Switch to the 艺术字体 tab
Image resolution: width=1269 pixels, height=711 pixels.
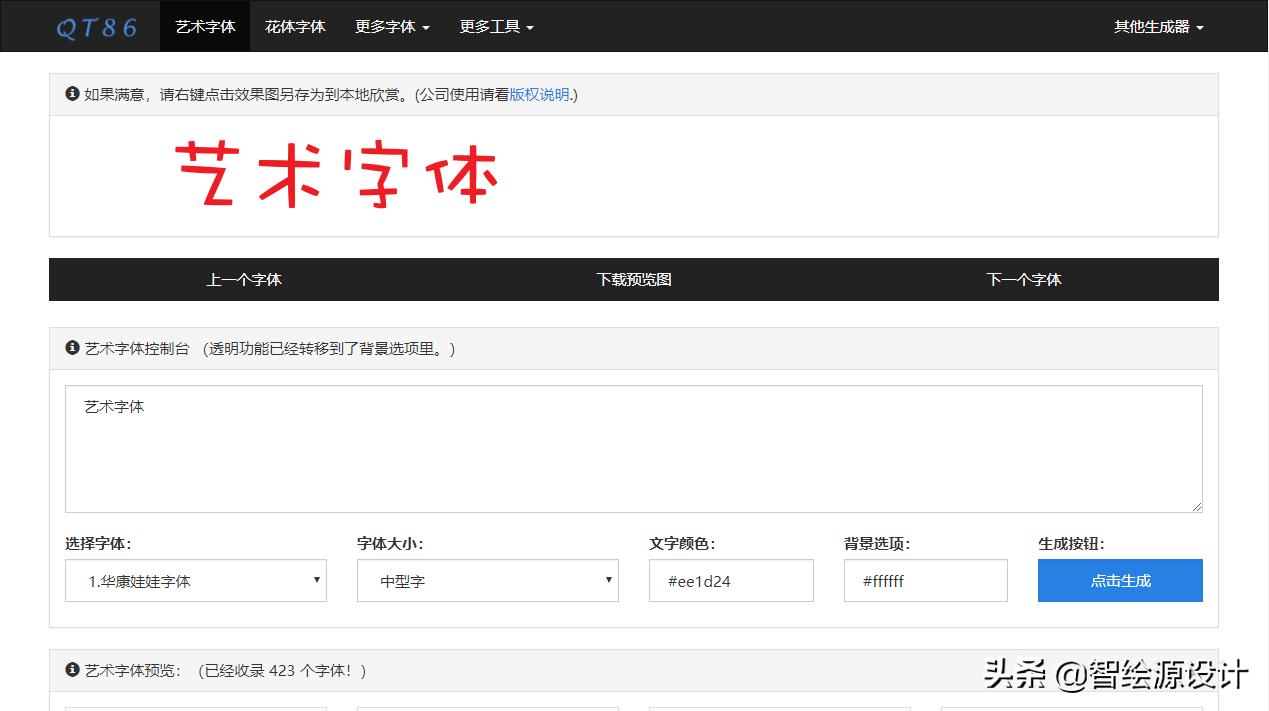205,27
